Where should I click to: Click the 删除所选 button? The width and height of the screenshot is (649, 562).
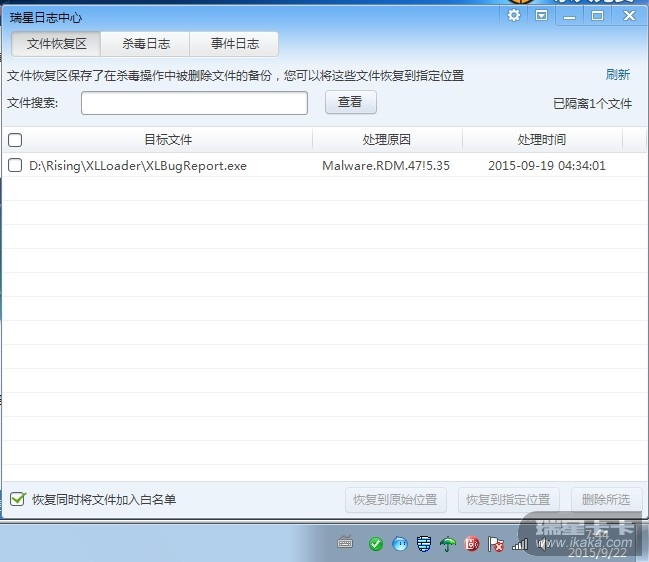coord(606,500)
